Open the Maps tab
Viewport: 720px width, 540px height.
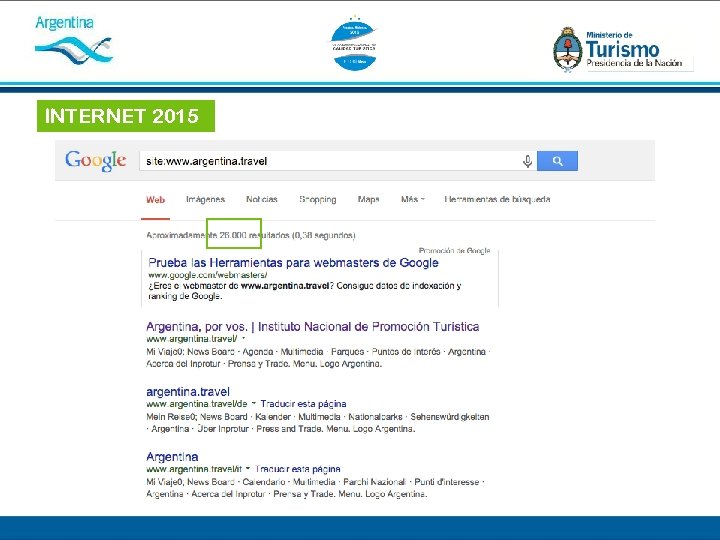click(368, 199)
